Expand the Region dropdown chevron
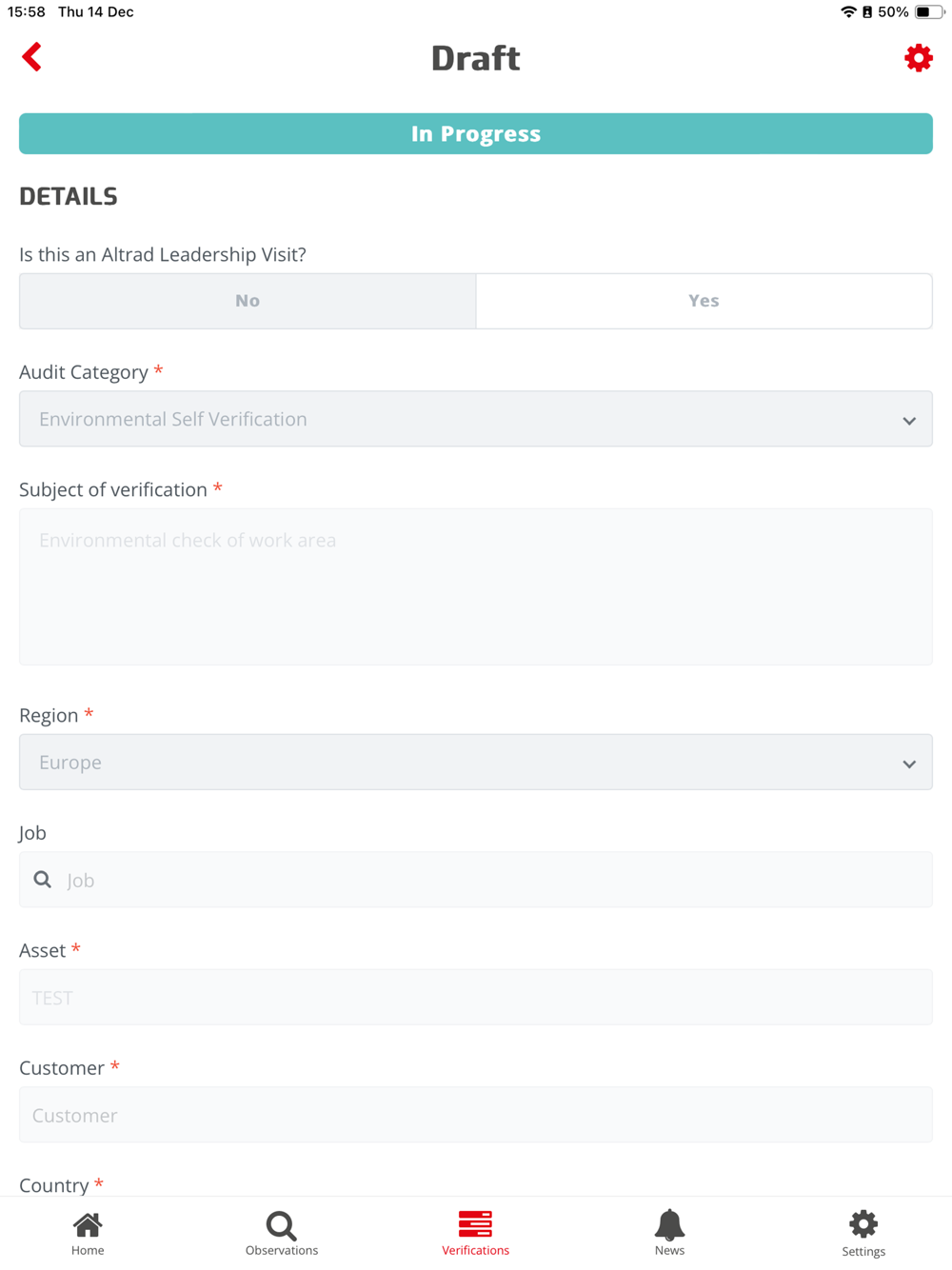The image size is (952, 1270). (909, 764)
